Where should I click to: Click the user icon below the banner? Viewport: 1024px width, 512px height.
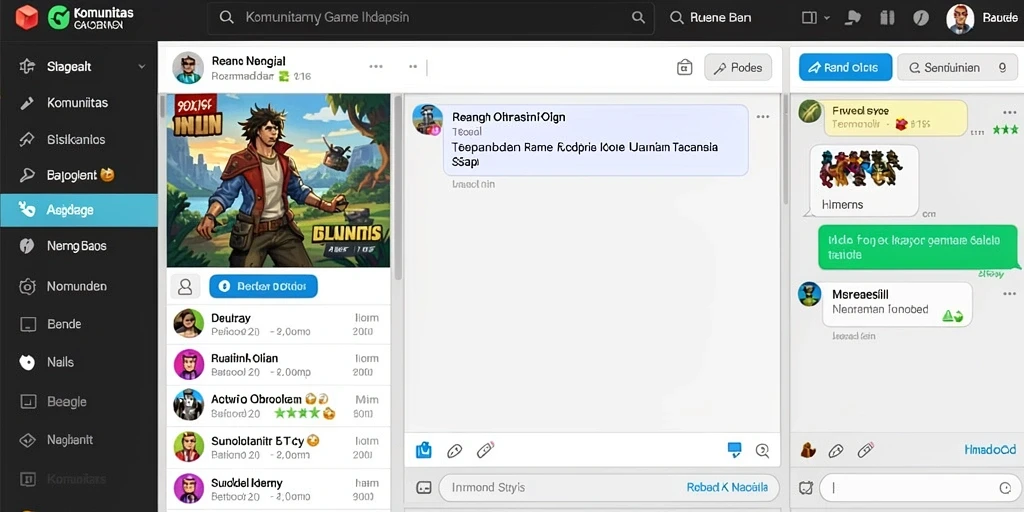pos(185,286)
